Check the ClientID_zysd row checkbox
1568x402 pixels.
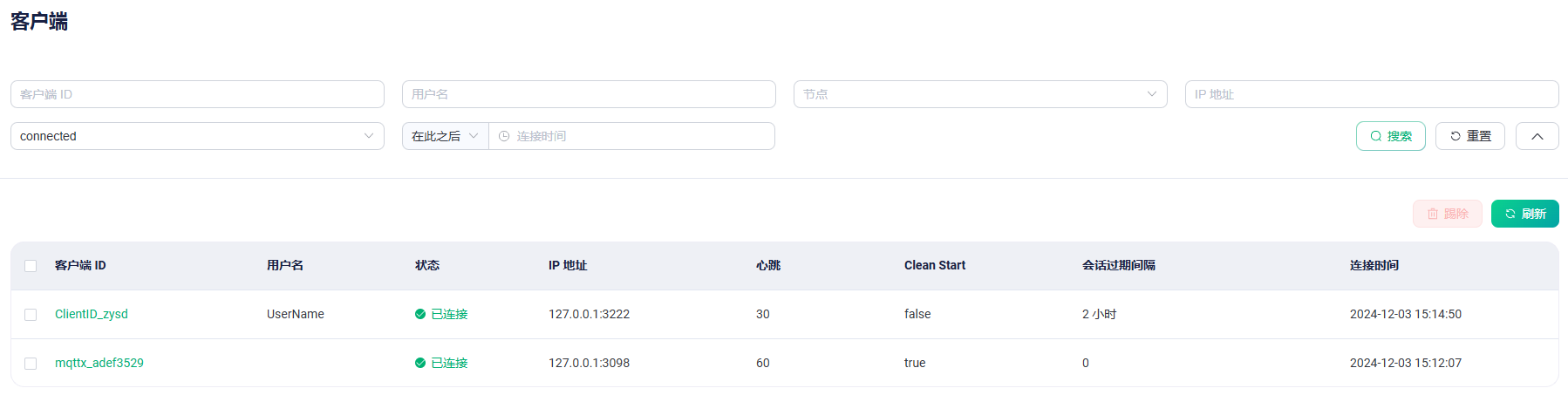(x=31, y=315)
